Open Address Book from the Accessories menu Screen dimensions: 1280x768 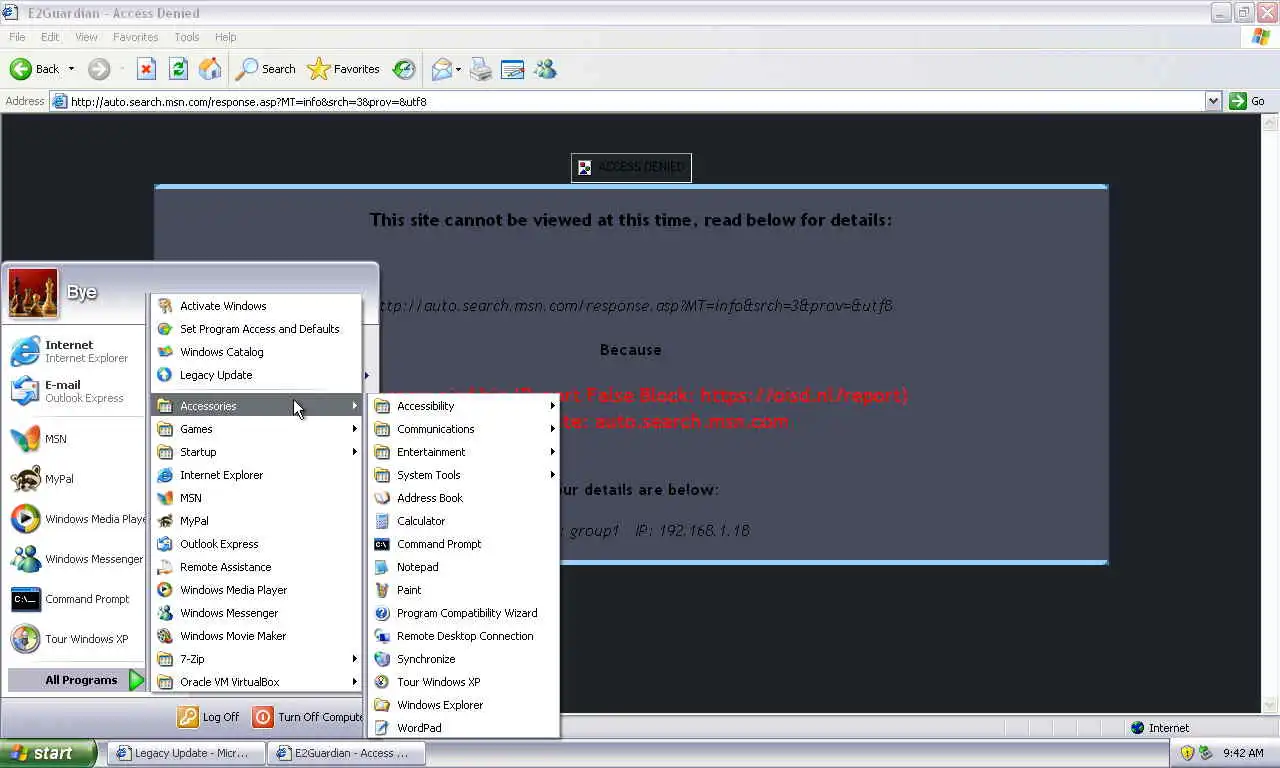(463, 498)
